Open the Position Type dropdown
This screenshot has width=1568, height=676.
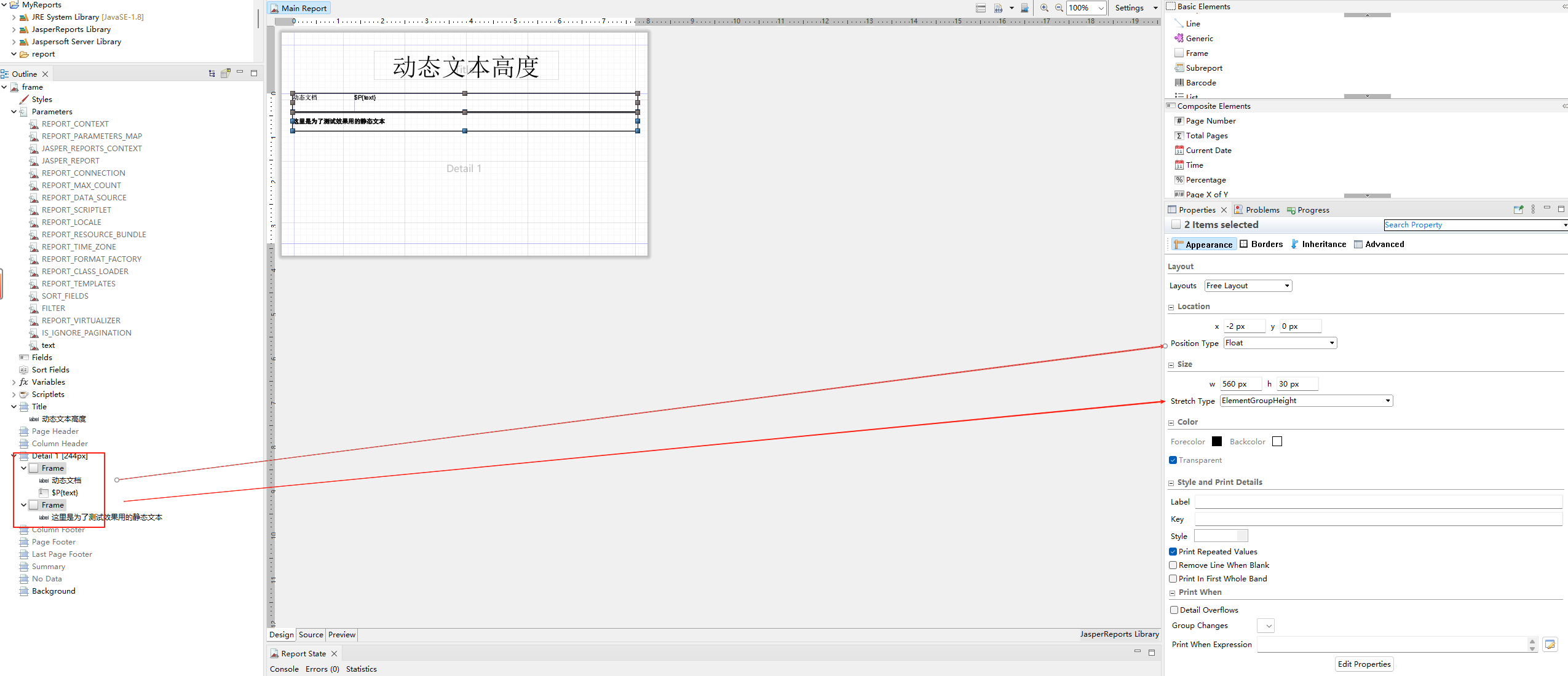(x=1280, y=343)
